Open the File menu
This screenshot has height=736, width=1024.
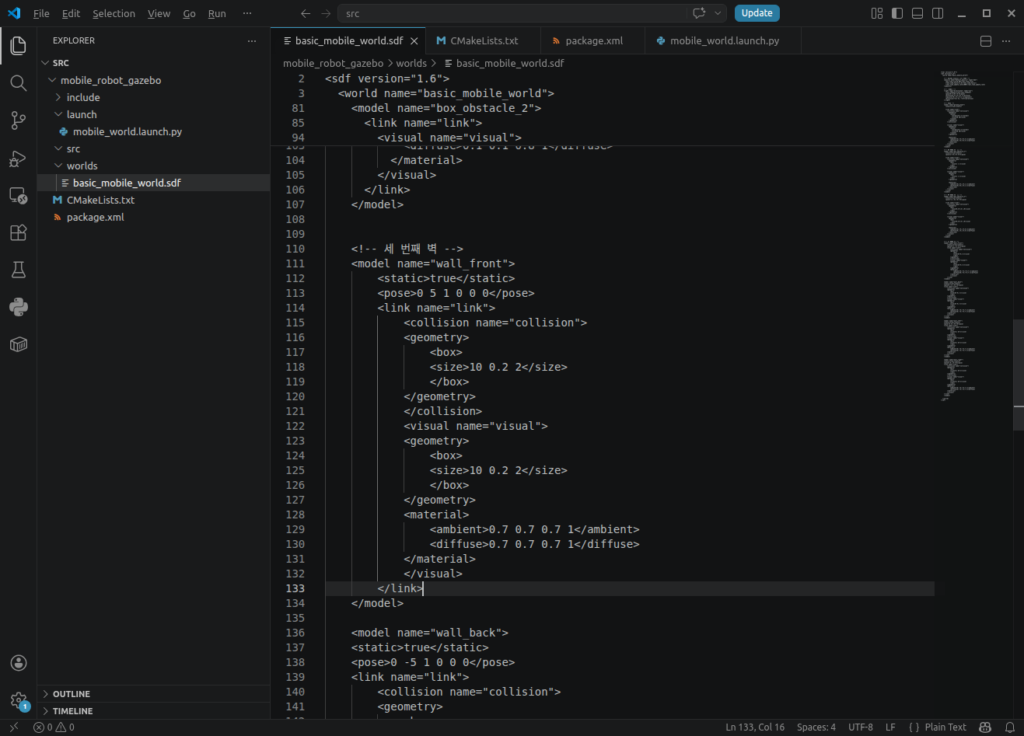41,13
